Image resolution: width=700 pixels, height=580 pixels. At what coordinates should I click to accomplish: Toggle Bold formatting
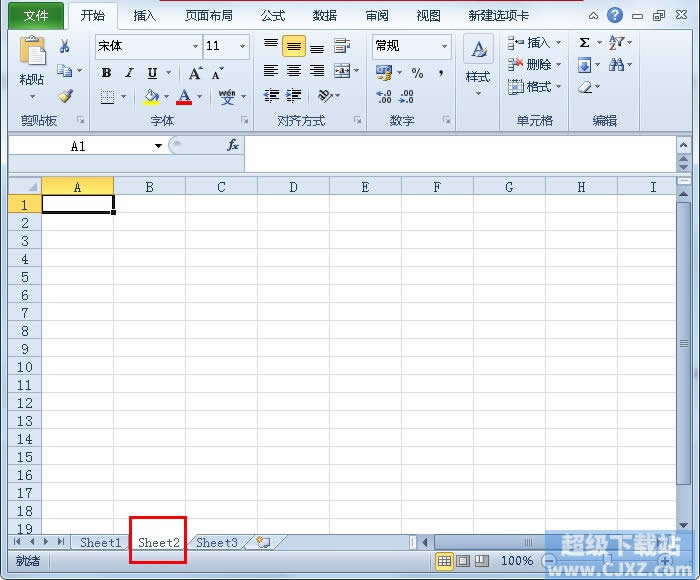coord(106,73)
